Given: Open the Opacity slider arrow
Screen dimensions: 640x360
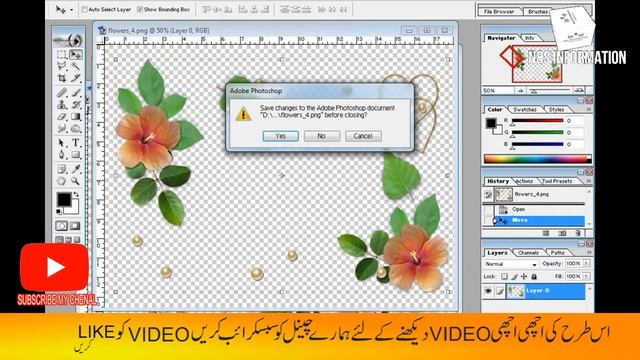Looking at the screenshot, I should pyautogui.click(x=587, y=264).
